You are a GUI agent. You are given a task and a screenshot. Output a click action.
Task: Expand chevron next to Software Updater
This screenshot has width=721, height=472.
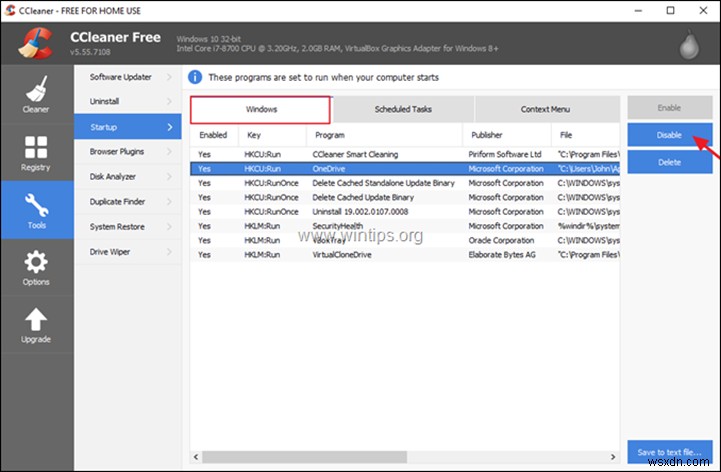click(x=169, y=77)
